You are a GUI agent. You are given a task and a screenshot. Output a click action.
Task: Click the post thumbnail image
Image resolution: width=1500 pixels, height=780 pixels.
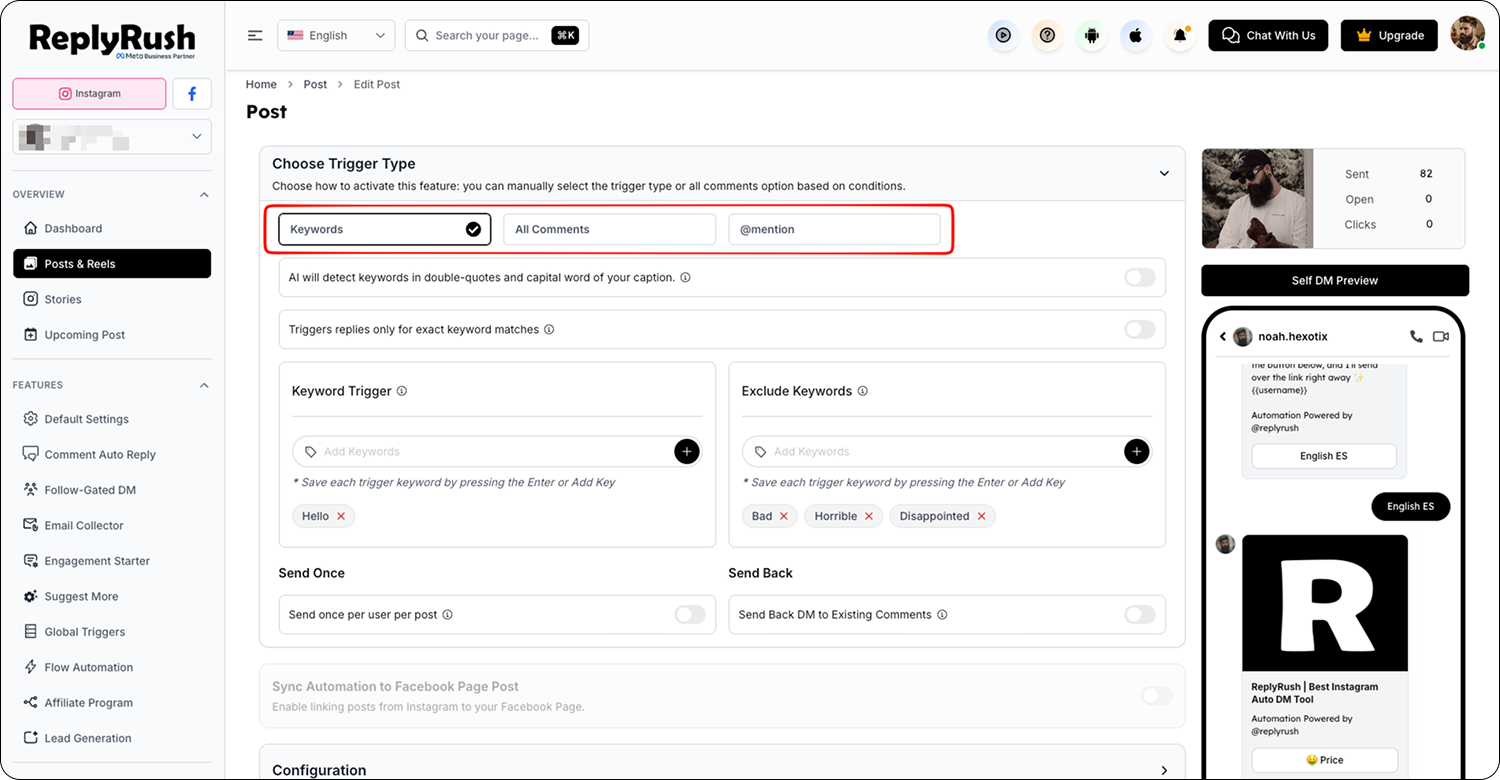click(1256, 199)
